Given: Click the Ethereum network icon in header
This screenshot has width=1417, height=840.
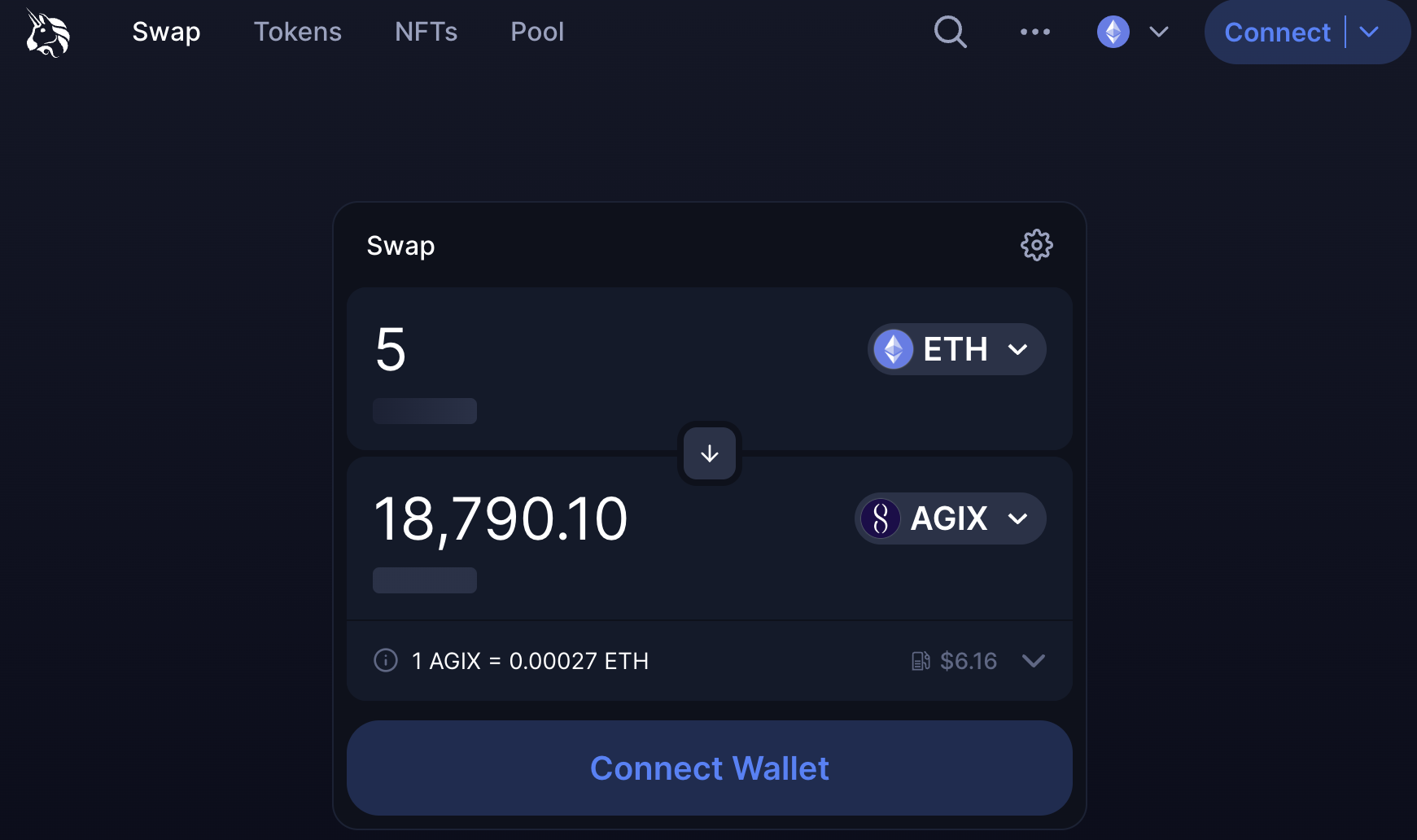Looking at the screenshot, I should (x=1113, y=33).
